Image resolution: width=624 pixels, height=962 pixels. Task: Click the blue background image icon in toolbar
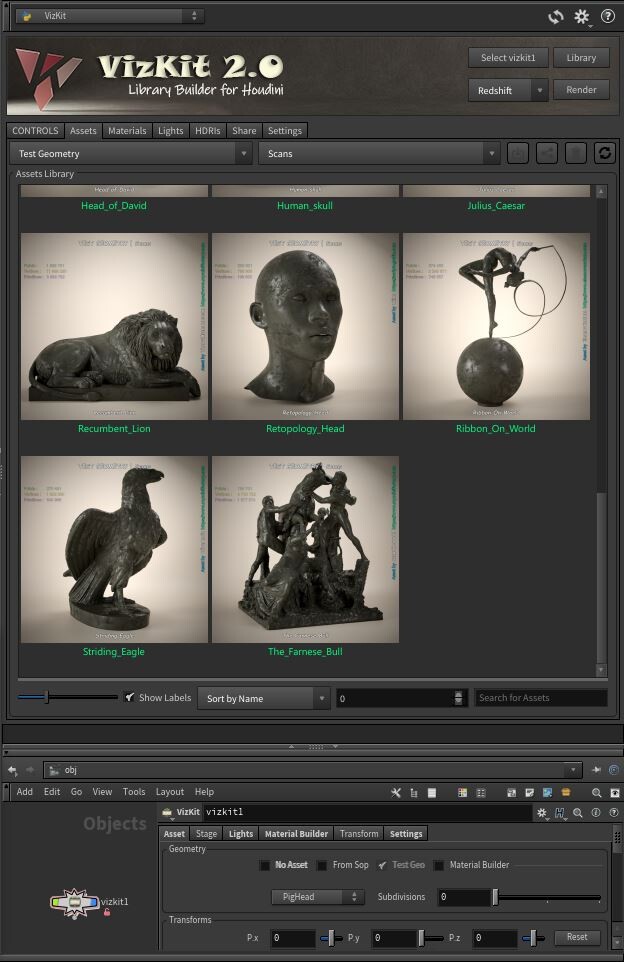[x=547, y=793]
